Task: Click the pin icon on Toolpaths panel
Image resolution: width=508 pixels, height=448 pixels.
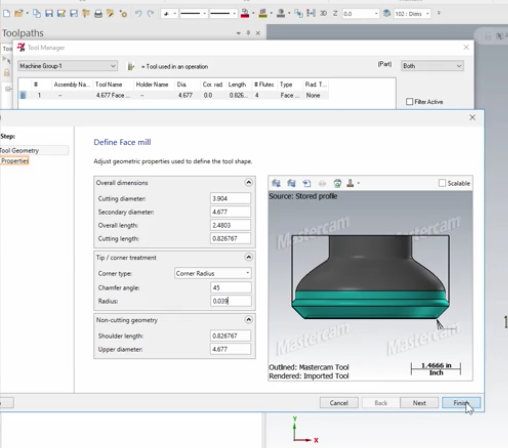Action: click(248, 33)
